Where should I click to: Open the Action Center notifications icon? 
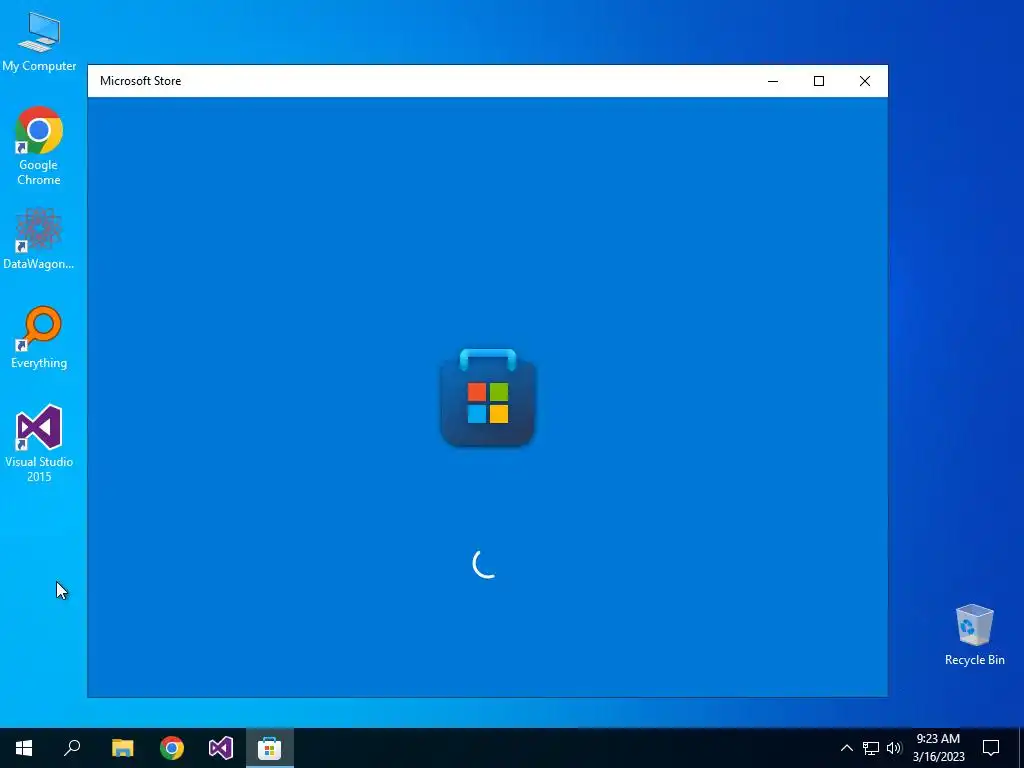click(x=991, y=748)
